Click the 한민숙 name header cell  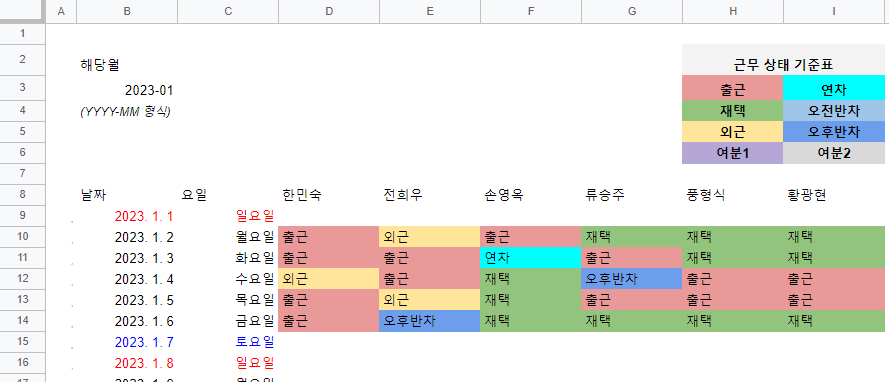(329, 195)
